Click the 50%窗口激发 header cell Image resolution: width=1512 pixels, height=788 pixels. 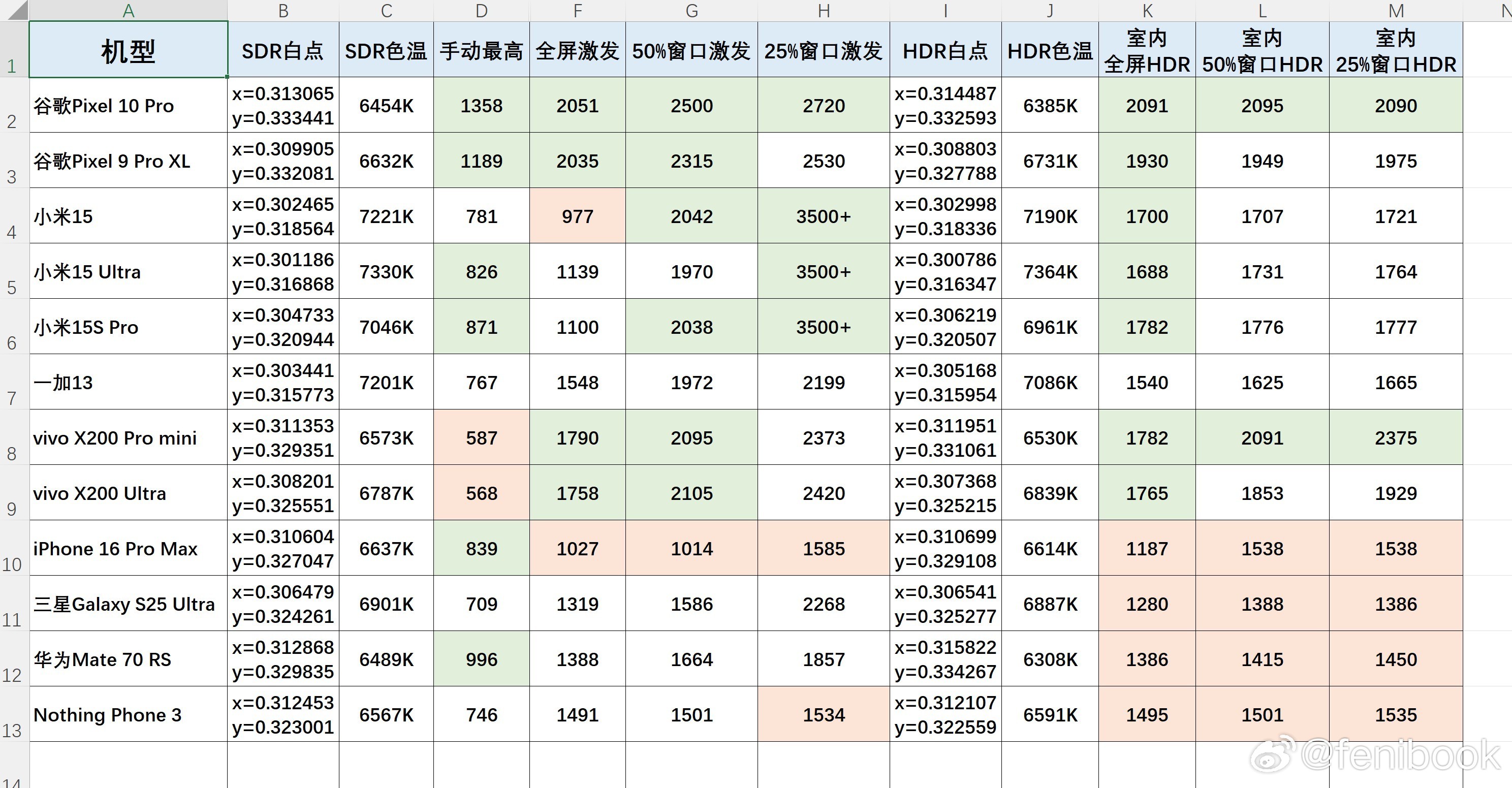[x=691, y=49]
